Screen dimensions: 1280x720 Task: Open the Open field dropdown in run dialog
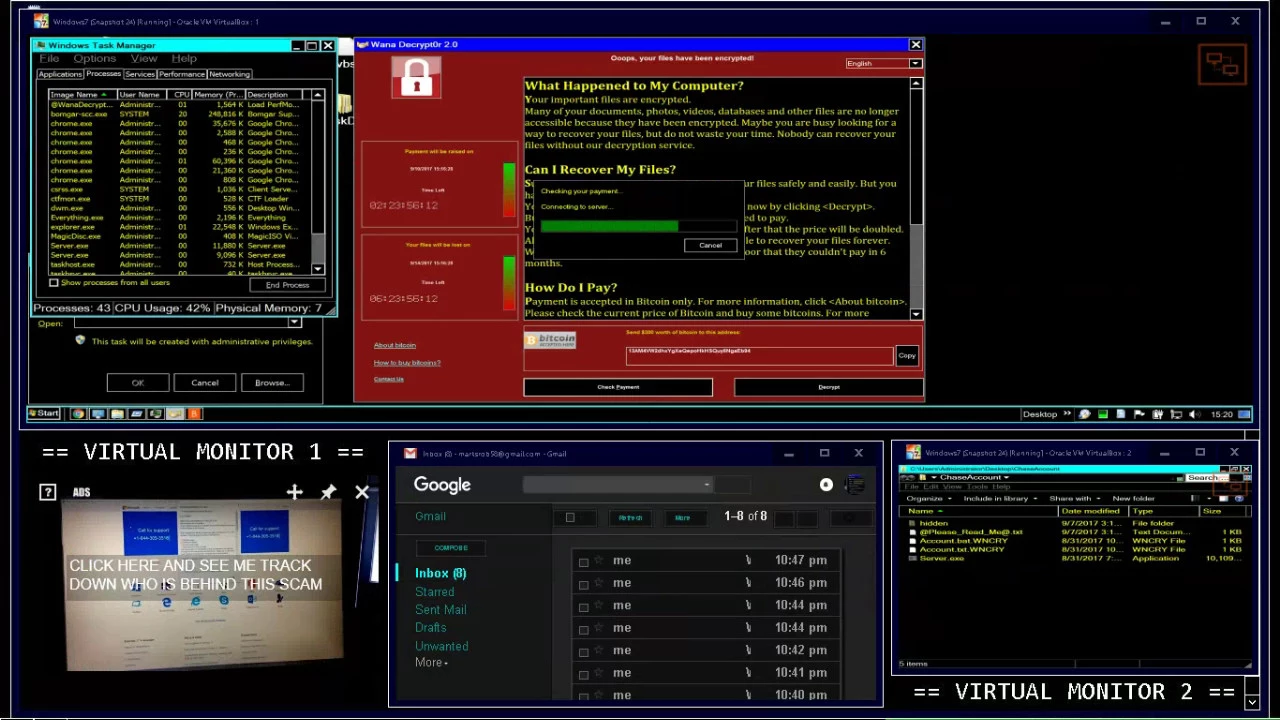pos(294,323)
